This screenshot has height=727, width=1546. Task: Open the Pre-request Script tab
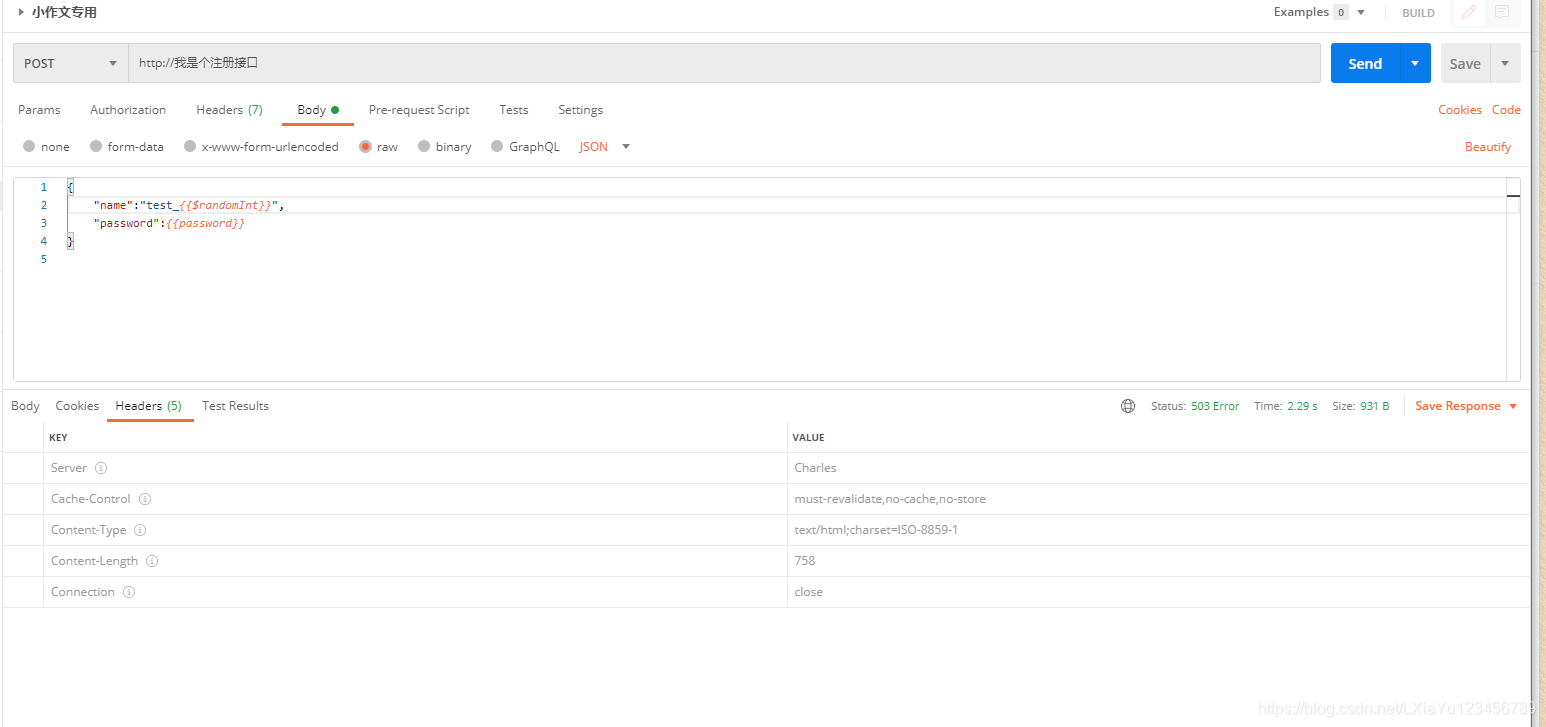tap(419, 110)
